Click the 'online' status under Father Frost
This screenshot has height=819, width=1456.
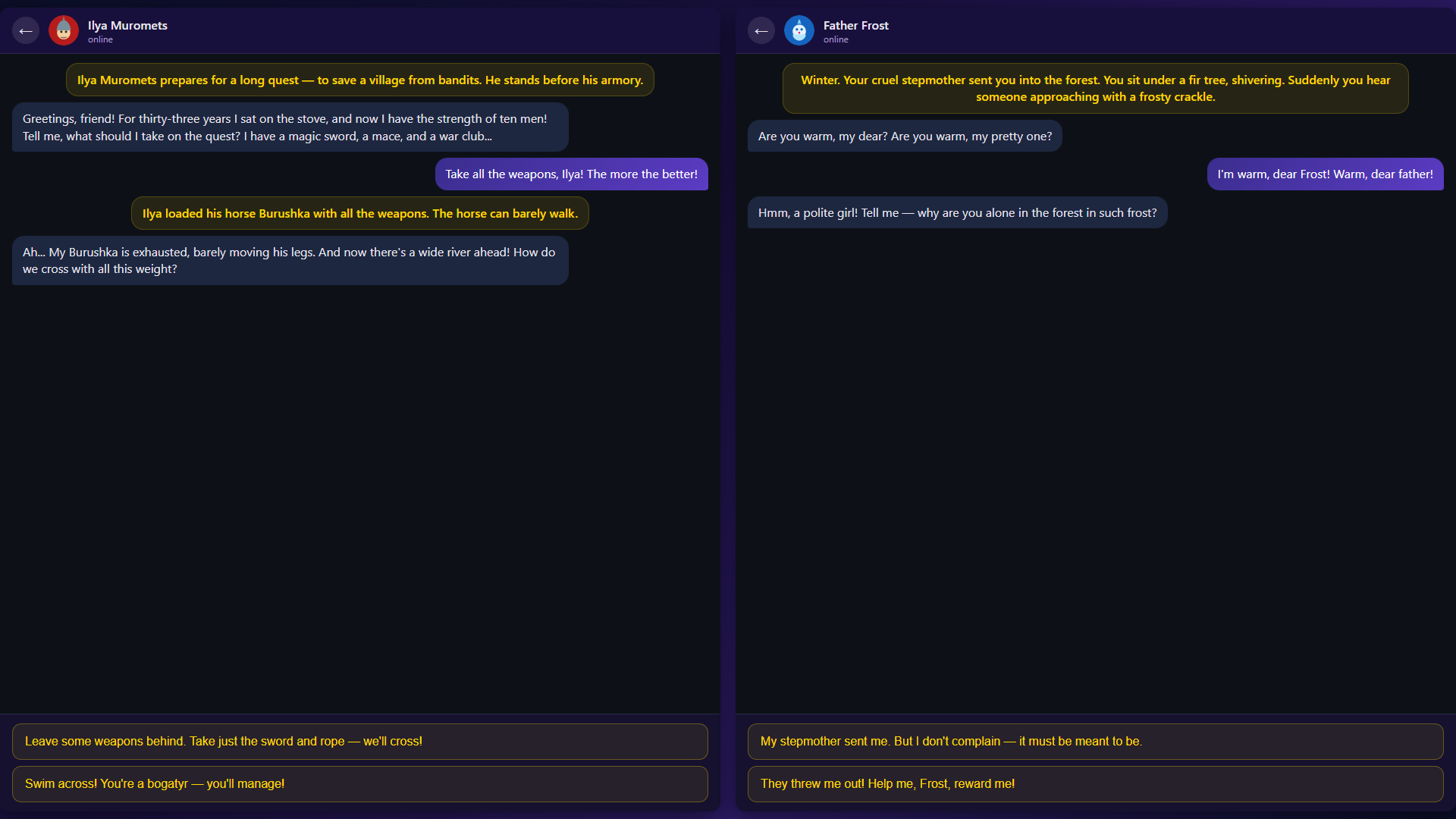click(836, 39)
